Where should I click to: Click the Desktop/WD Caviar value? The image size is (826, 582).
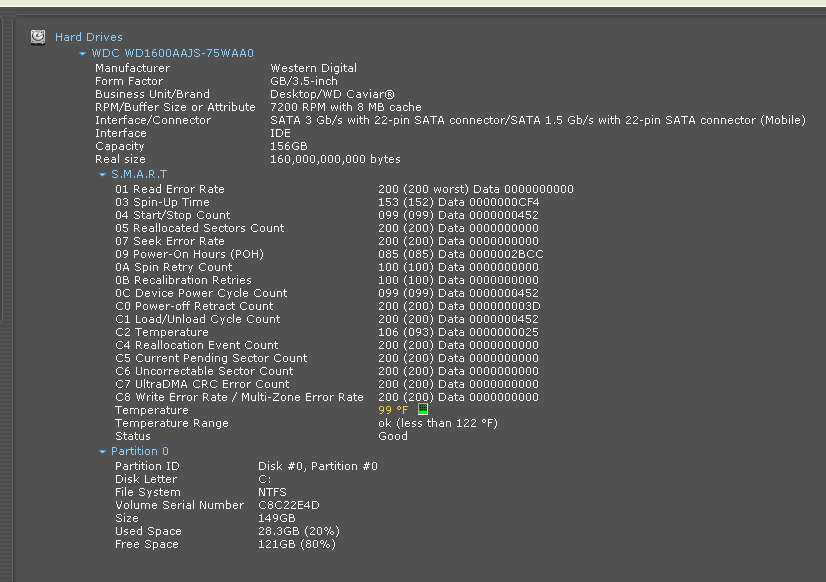(x=332, y=94)
